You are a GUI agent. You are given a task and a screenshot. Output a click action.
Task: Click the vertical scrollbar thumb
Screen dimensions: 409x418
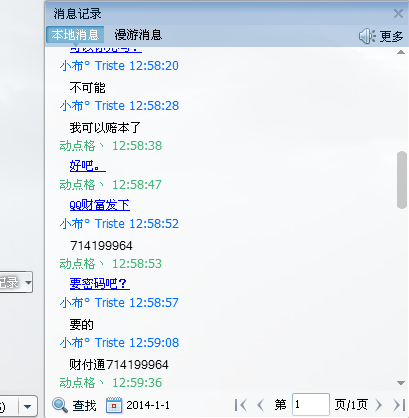[x=402, y=180]
